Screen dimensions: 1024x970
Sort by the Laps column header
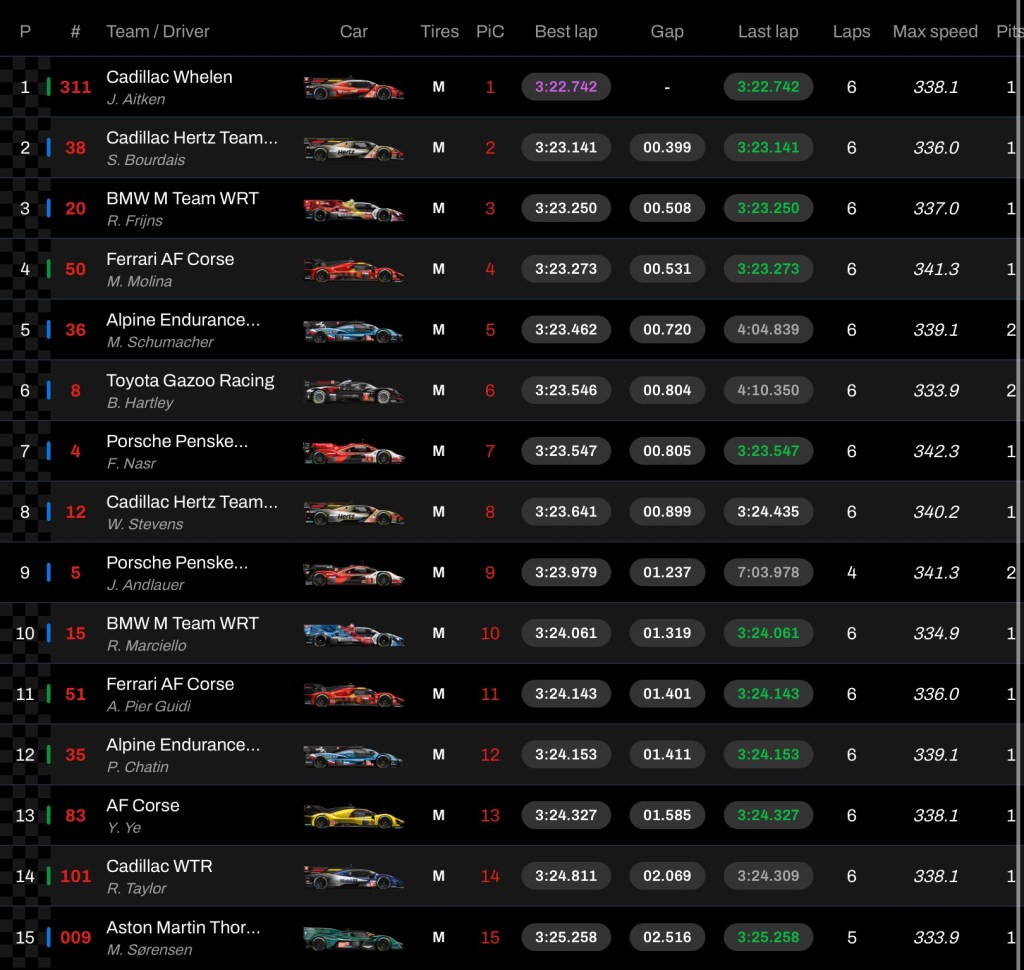851,31
